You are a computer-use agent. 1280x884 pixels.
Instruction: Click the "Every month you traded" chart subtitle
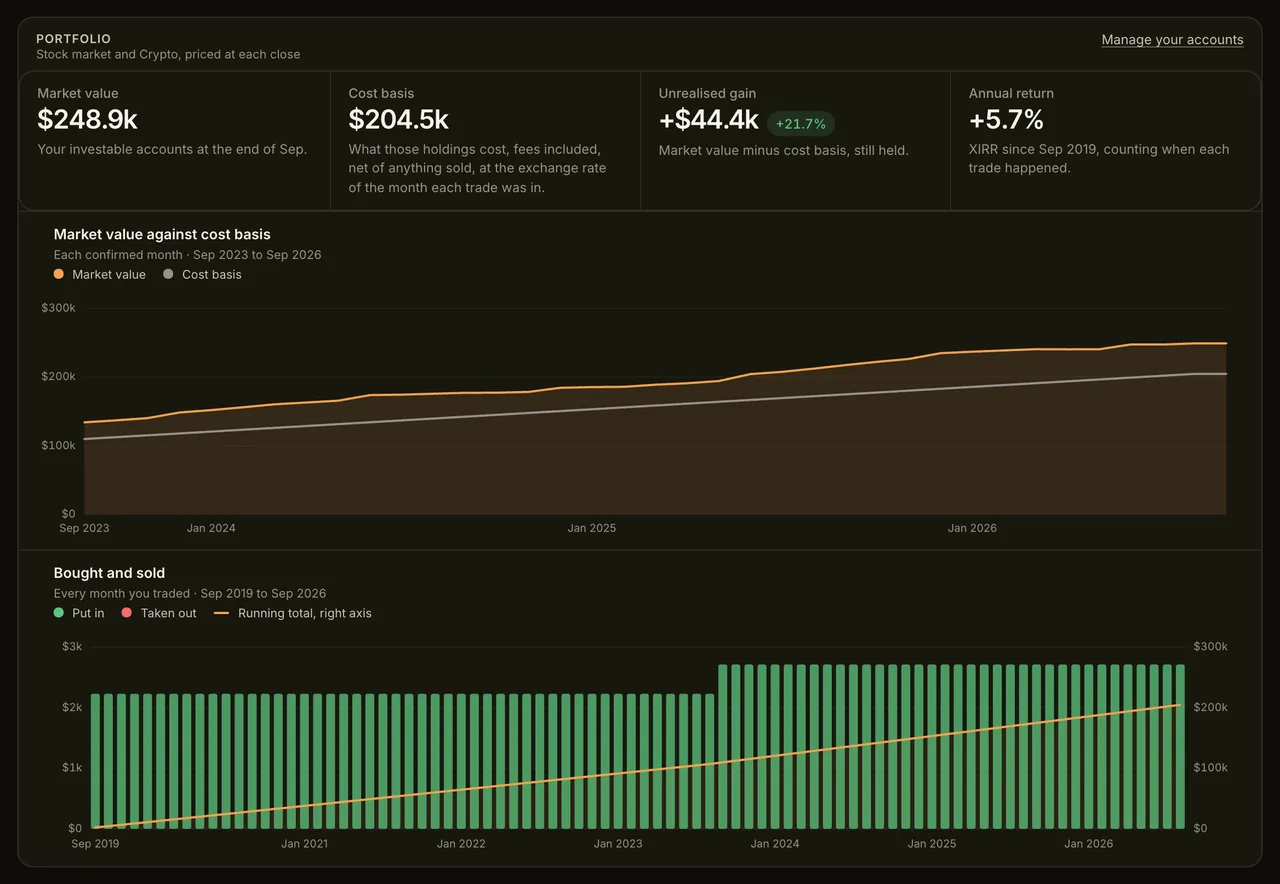pyautogui.click(x=190, y=594)
